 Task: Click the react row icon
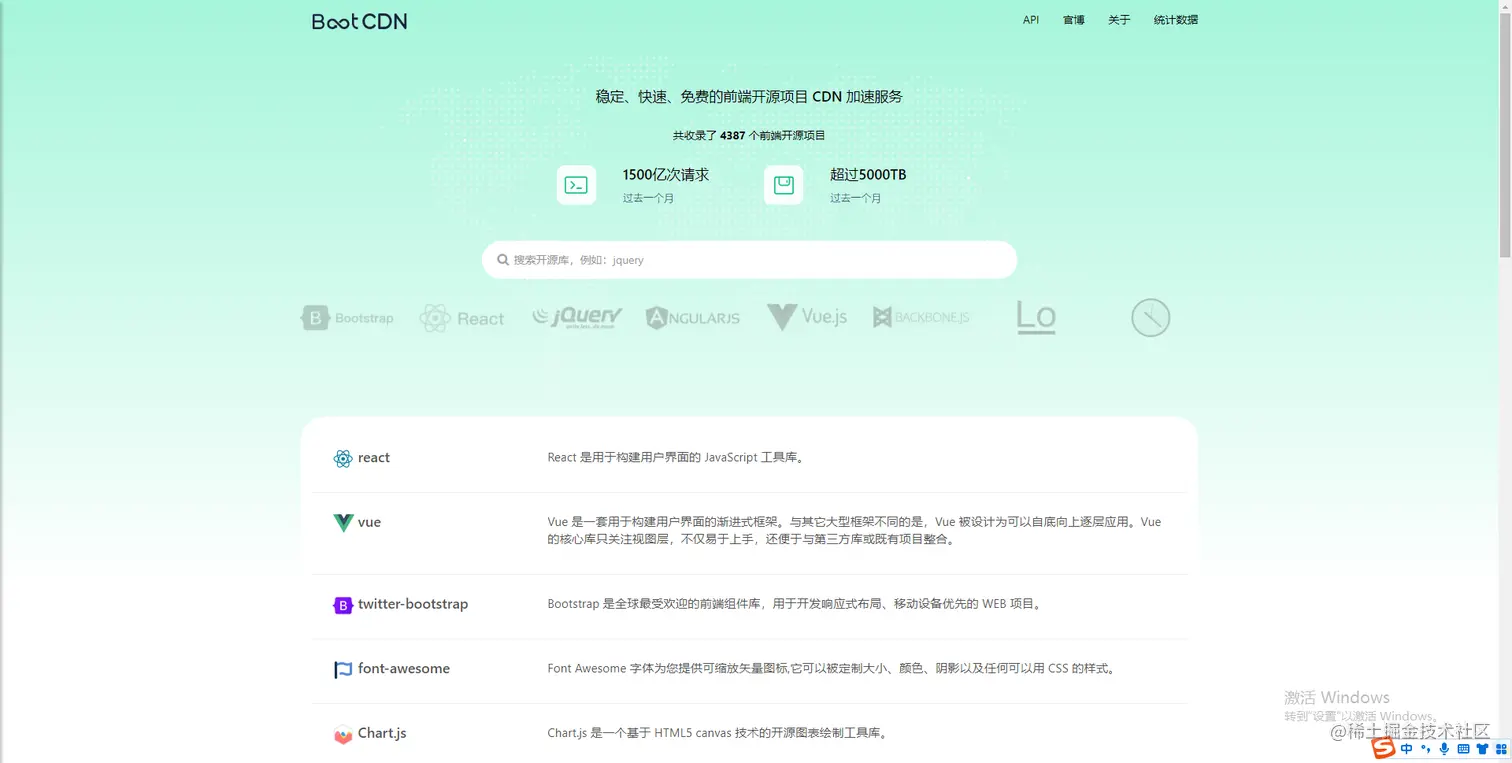pos(343,458)
